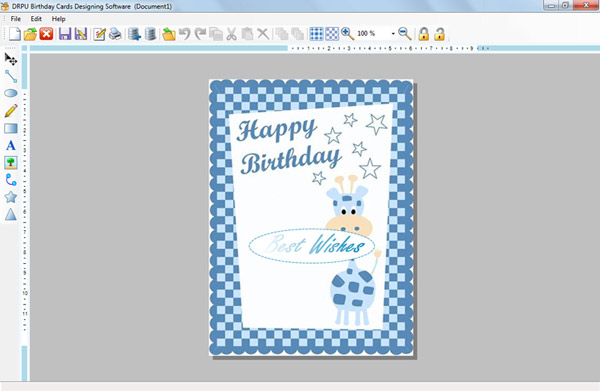Open the 100 % zoom level dropdown
The image size is (600, 391).
pos(393,34)
